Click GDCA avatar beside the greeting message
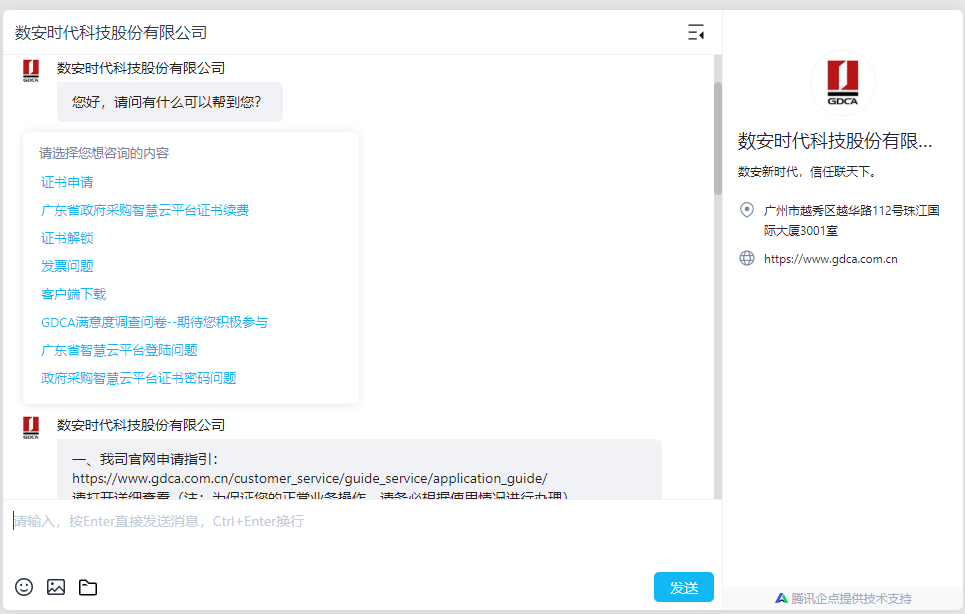The image size is (965, 614). click(31, 71)
